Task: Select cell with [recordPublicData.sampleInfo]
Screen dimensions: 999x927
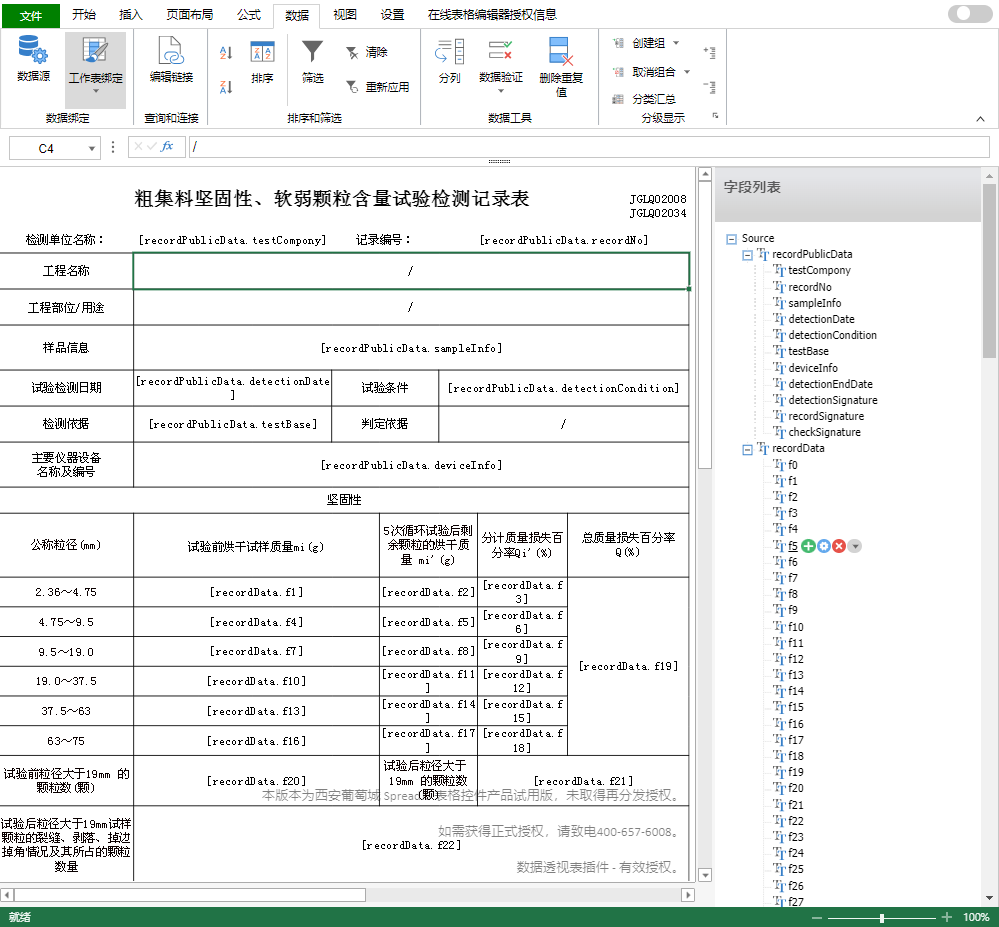Action: tap(411, 348)
